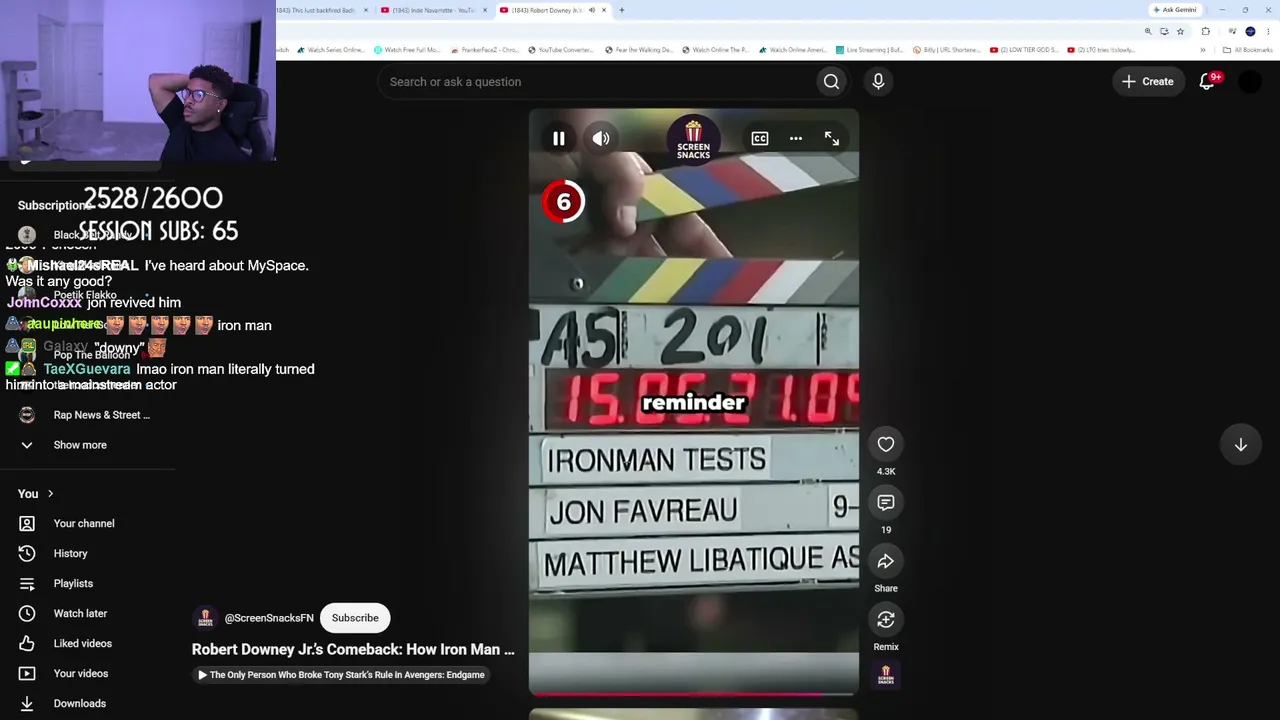Screen dimensions: 1280x720
Task: Open the 'Fear the Walking De...' bookmark
Action: pyautogui.click(x=640, y=50)
